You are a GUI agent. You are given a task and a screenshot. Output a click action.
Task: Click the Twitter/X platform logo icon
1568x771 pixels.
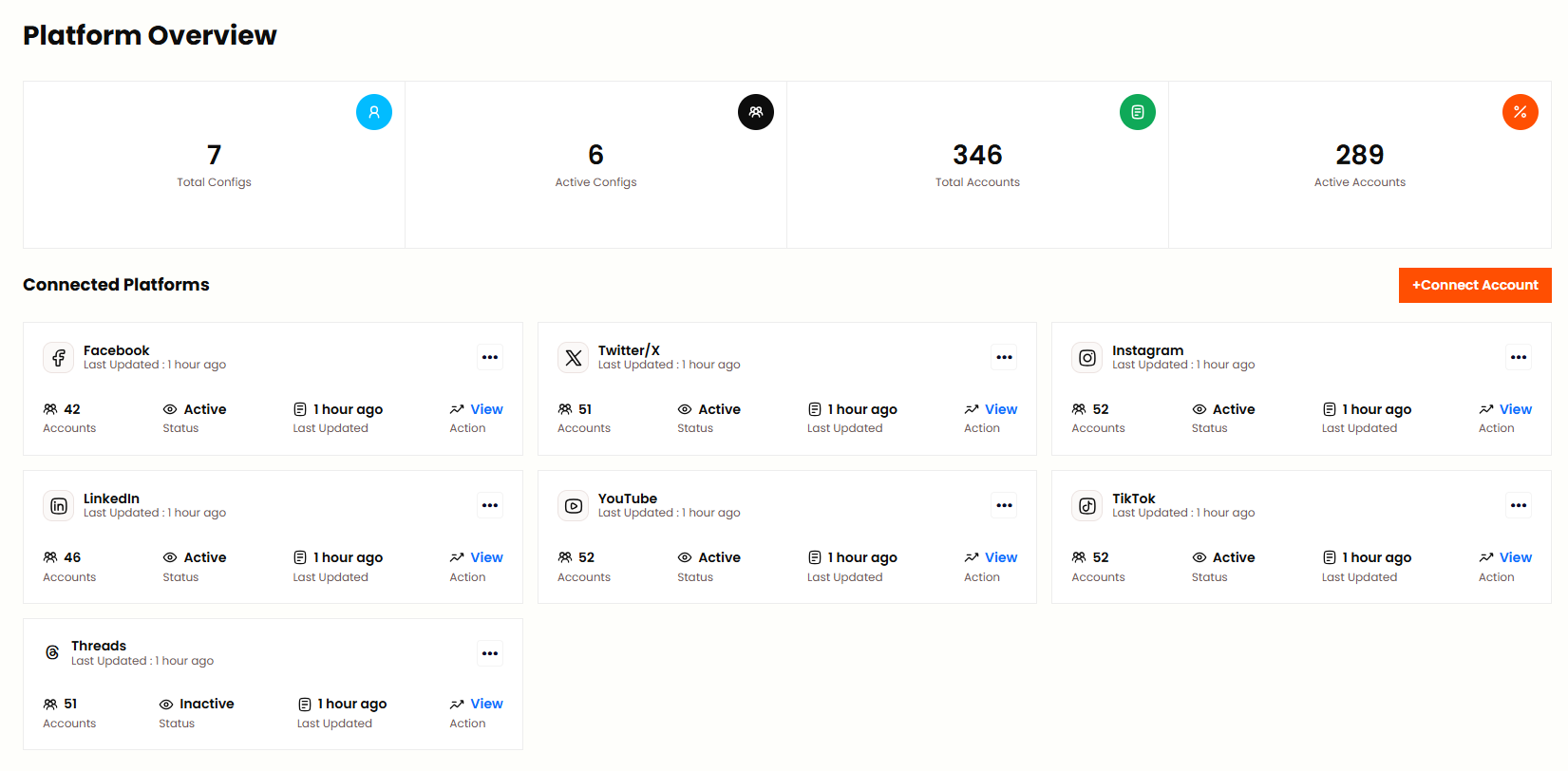click(573, 358)
